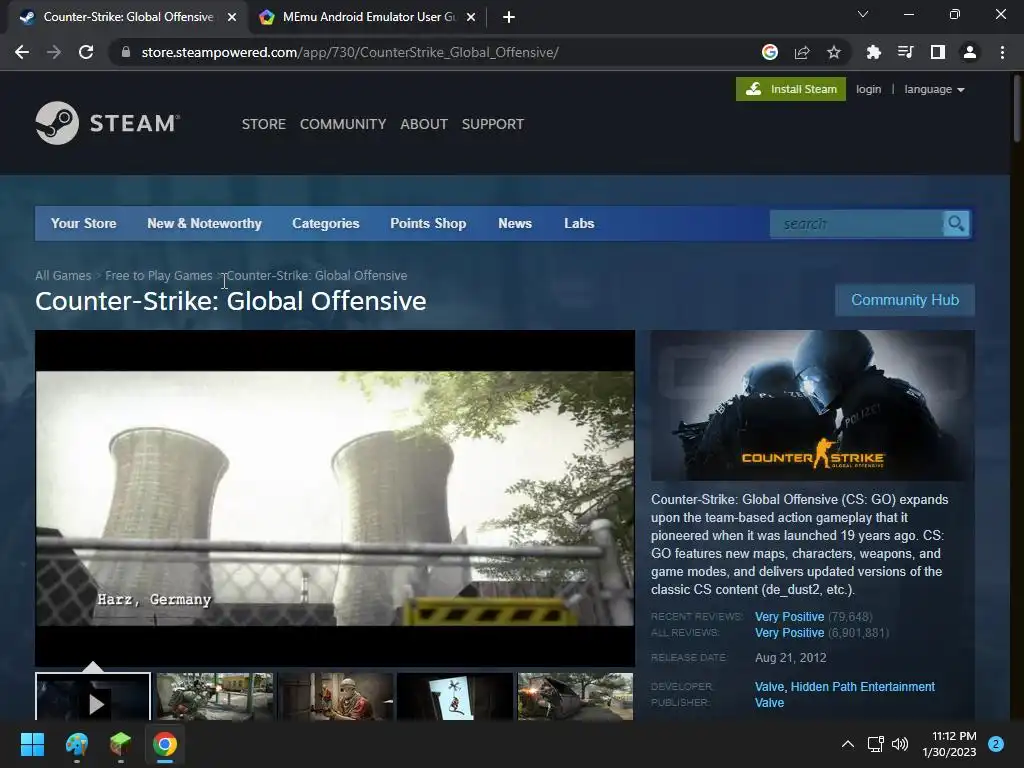
Task: Open the media control icon in Chrome toolbar
Action: [905, 52]
